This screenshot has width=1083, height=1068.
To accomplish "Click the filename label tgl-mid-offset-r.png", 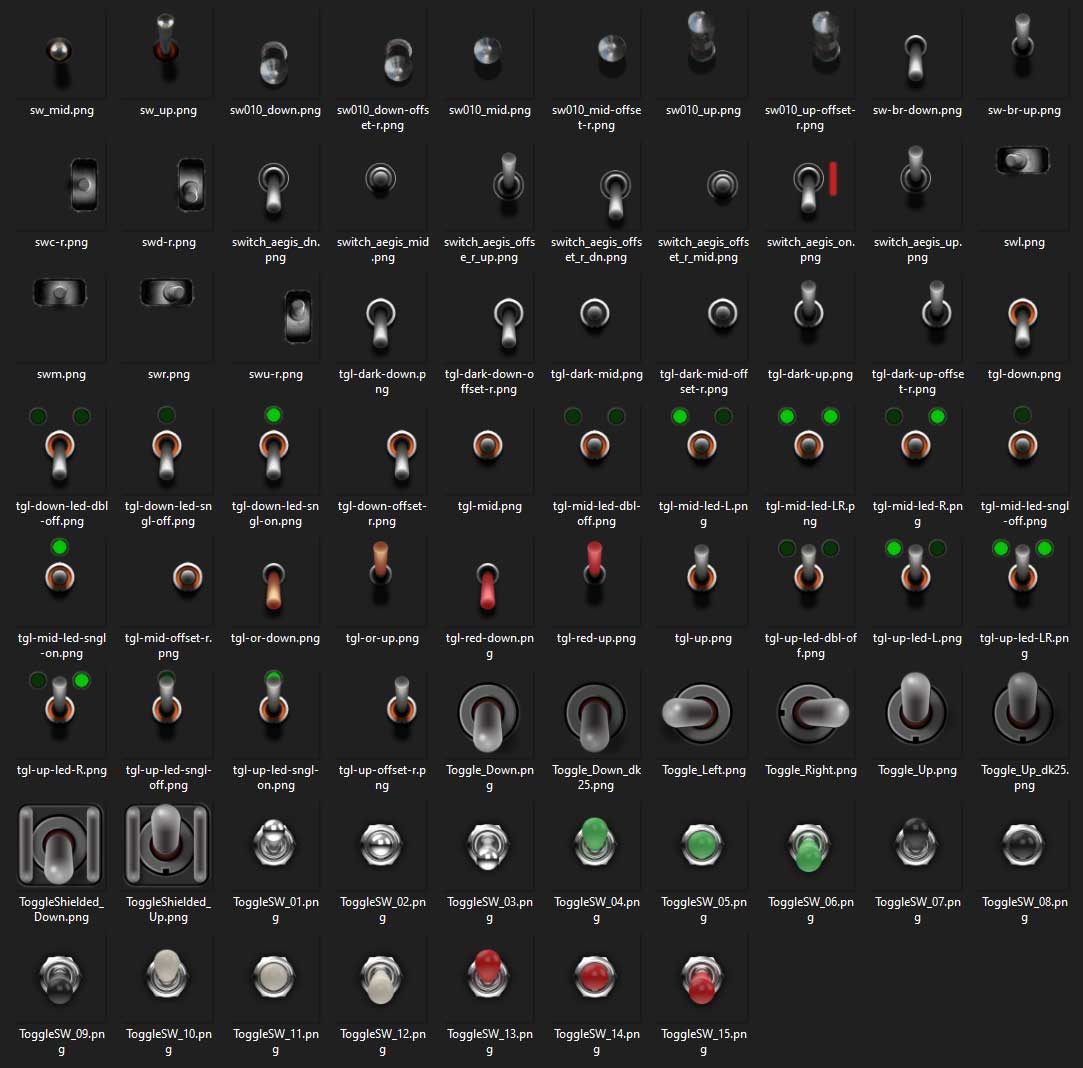I will click(168, 645).
